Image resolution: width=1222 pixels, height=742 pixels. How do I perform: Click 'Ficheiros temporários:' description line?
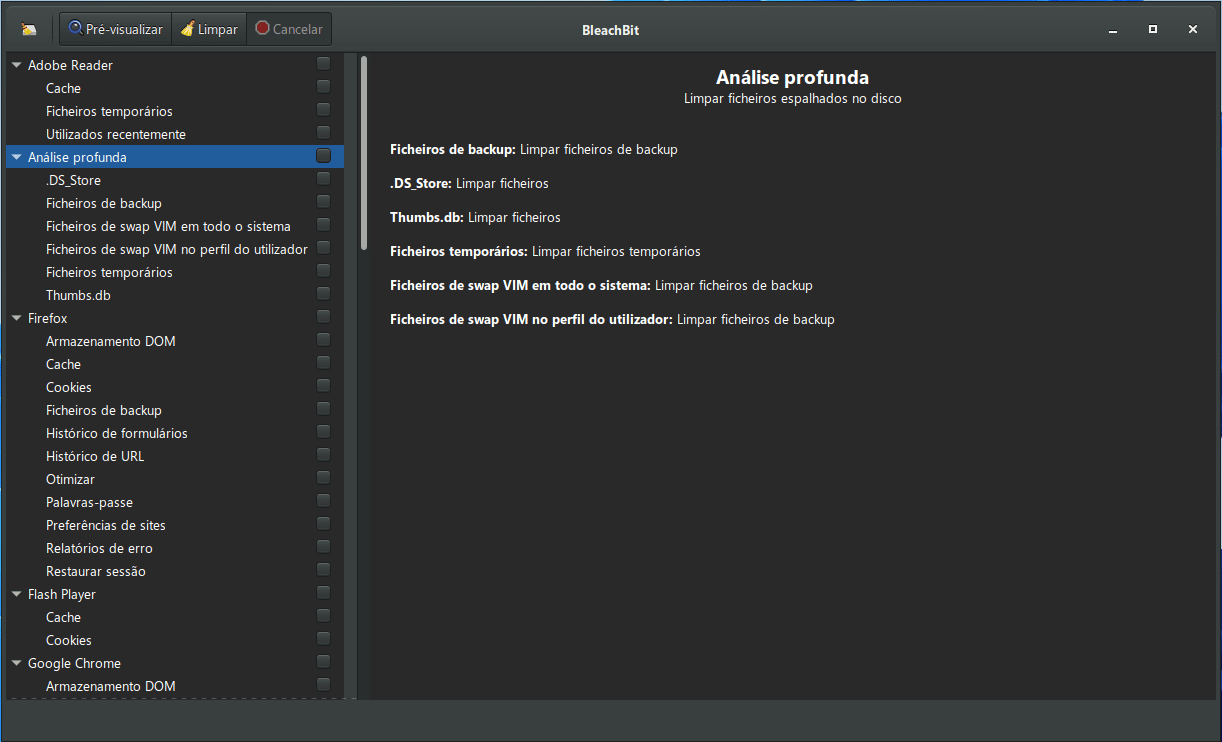545,251
